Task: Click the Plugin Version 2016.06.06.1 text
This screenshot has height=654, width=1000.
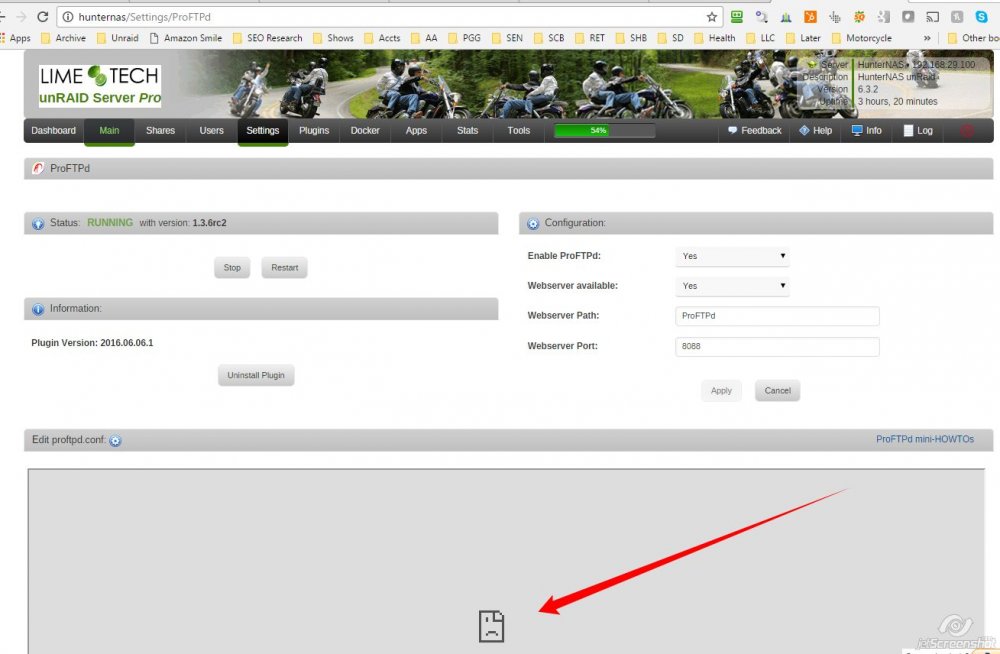Action: click(92, 343)
